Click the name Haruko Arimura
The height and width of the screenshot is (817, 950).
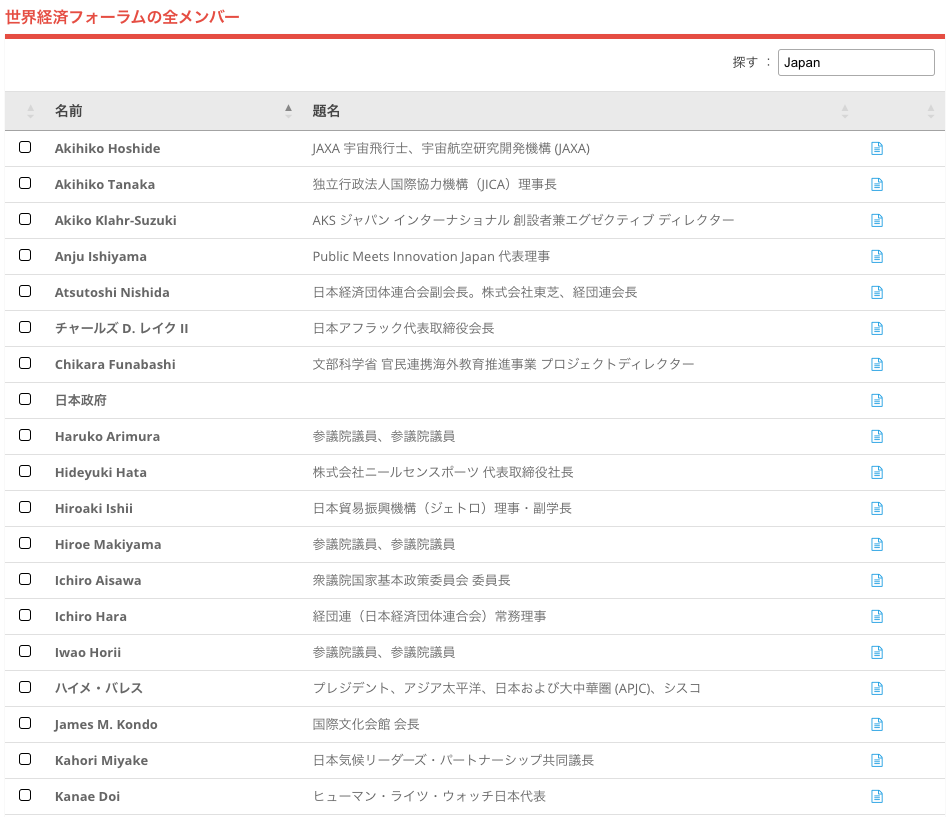click(107, 436)
